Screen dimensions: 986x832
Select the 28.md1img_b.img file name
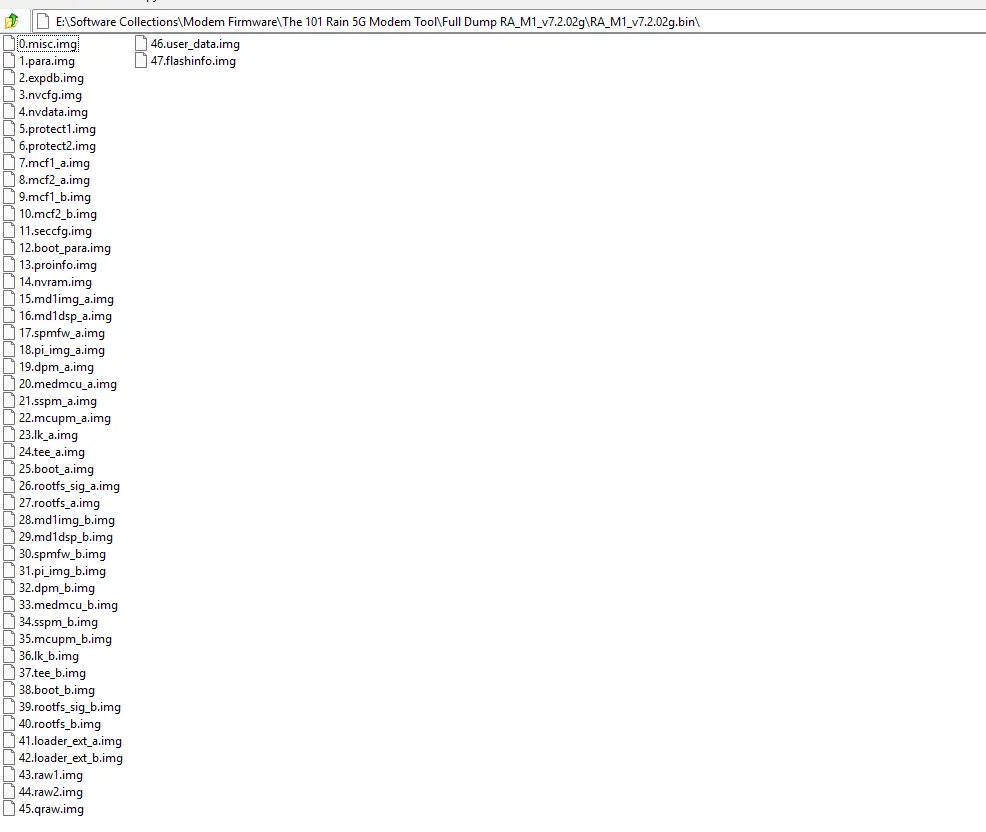67,519
